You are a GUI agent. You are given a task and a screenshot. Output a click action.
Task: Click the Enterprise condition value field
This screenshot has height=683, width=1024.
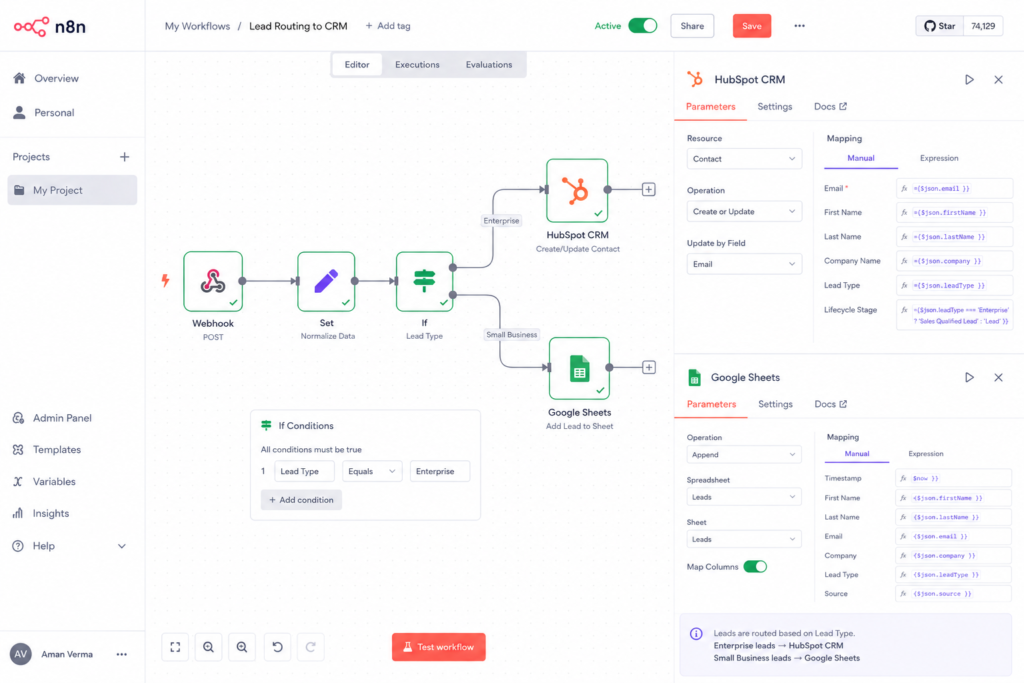[x=440, y=471]
